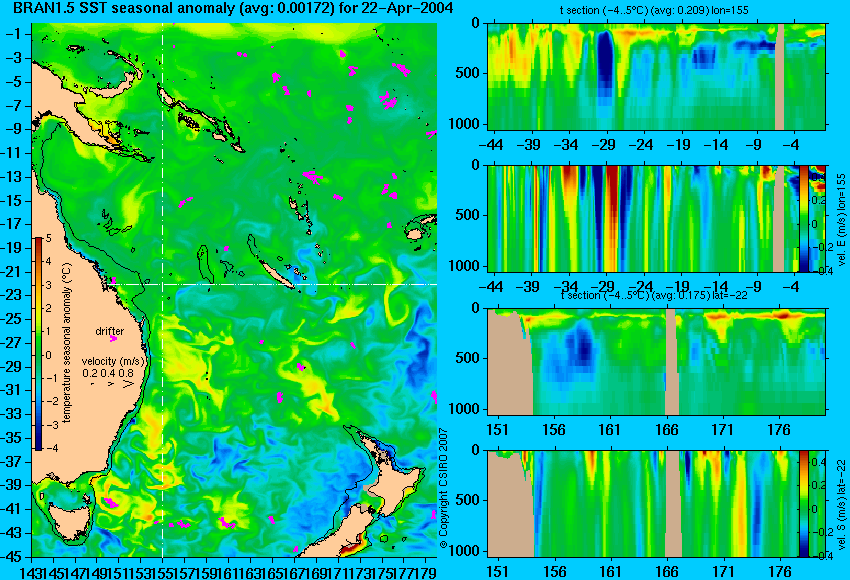The image size is (850, 580).
Task: Click the '1000' depth tick of the lon=155 temperature section
Action: [464, 124]
